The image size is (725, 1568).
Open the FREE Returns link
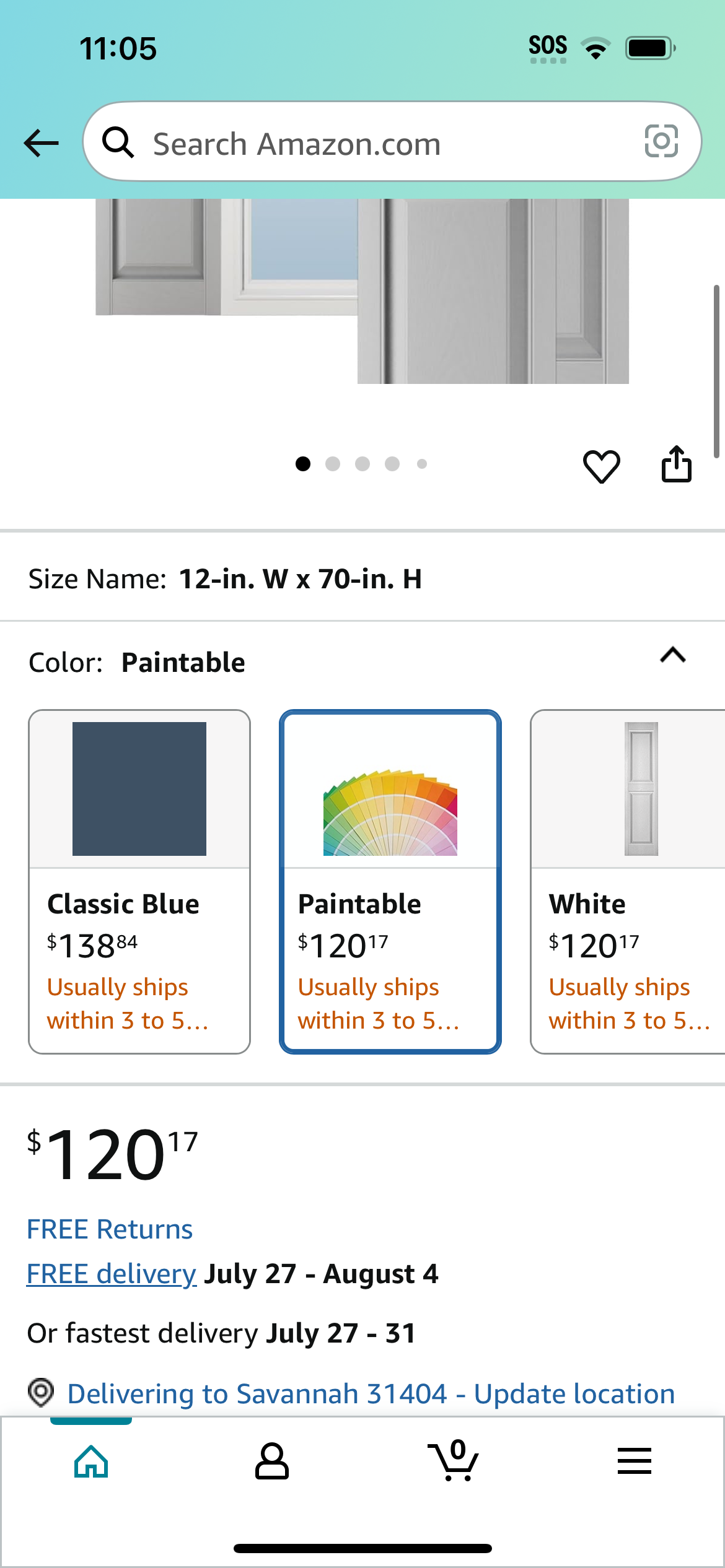[110, 1229]
